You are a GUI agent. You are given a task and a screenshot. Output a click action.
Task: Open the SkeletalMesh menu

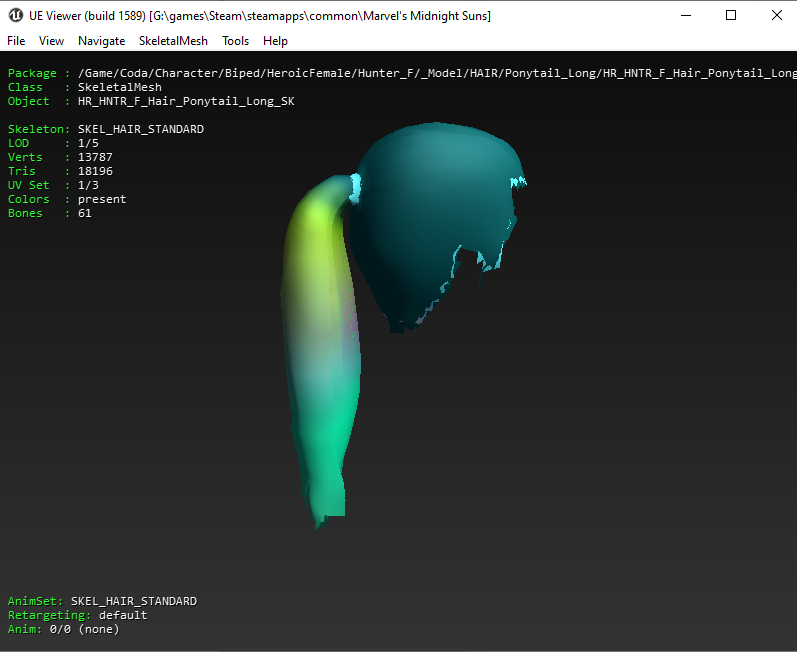click(x=173, y=41)
